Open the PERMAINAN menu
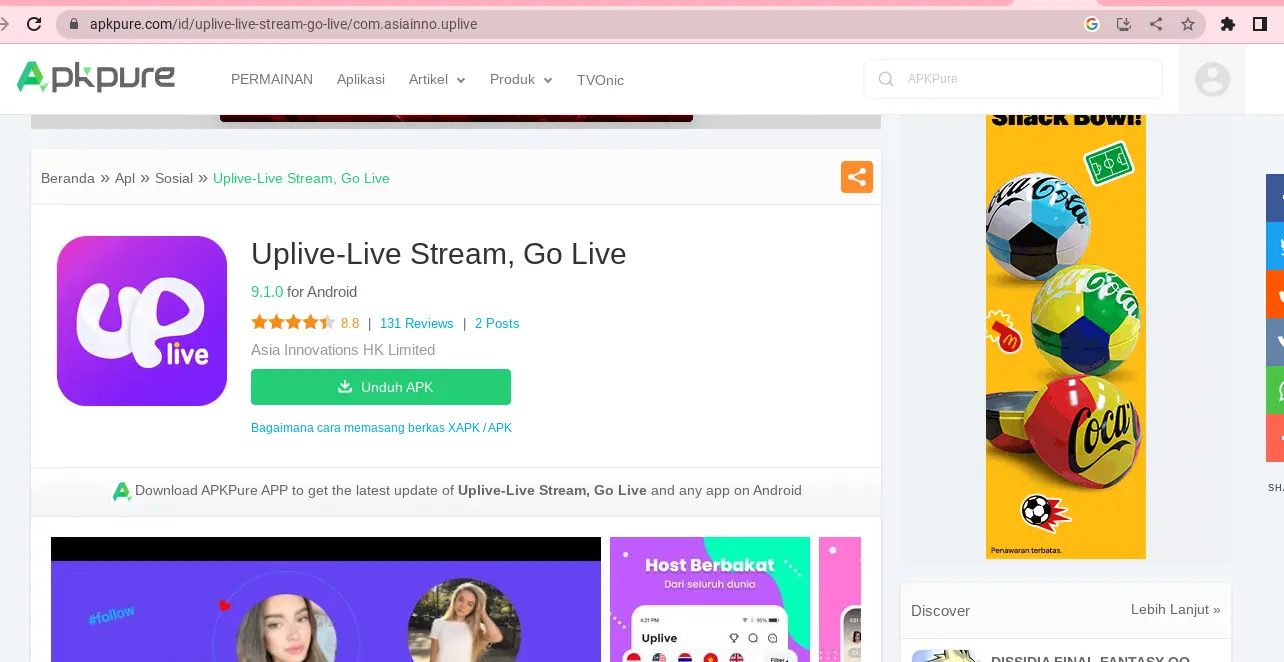Viewport: 1284px width, 662px height. click(x=272, y=79)
